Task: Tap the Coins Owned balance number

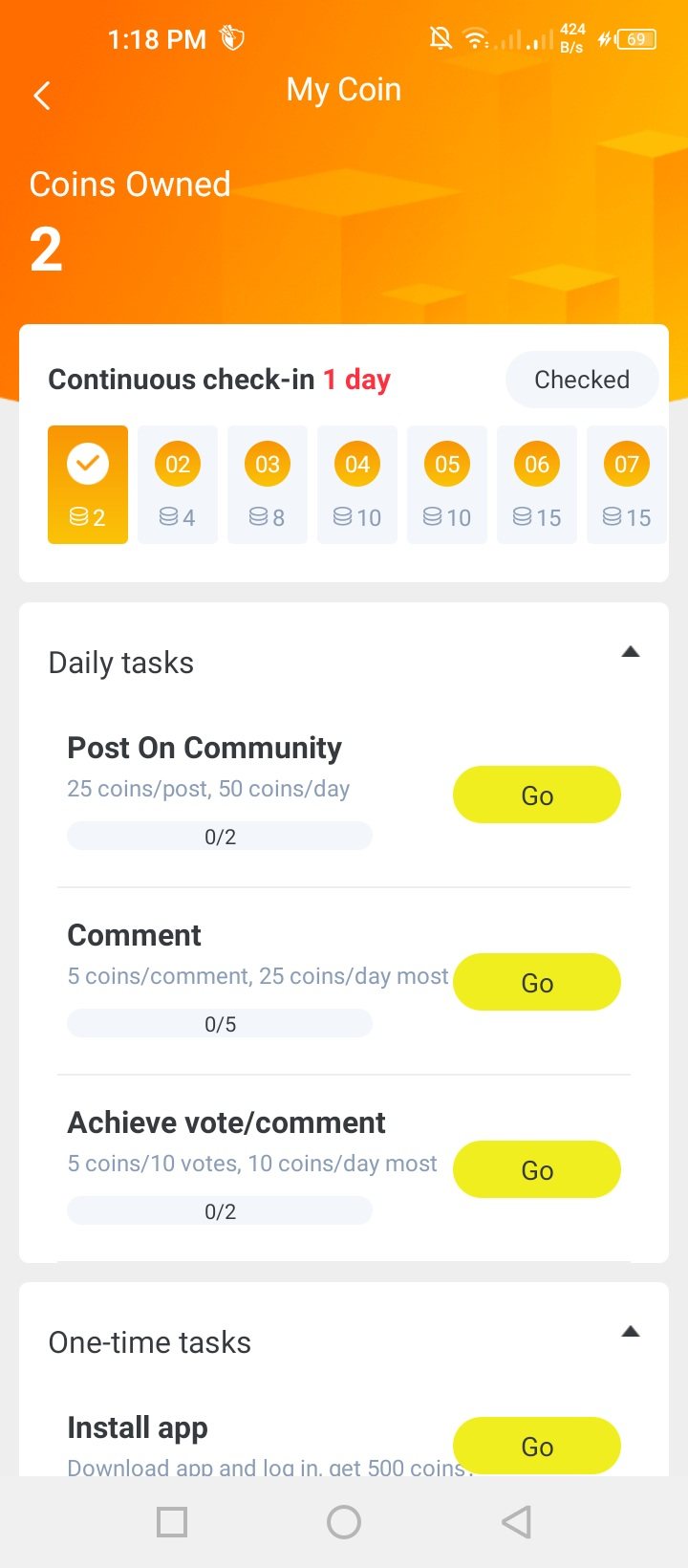Action: pyautogui.click(x=46, y=250)
